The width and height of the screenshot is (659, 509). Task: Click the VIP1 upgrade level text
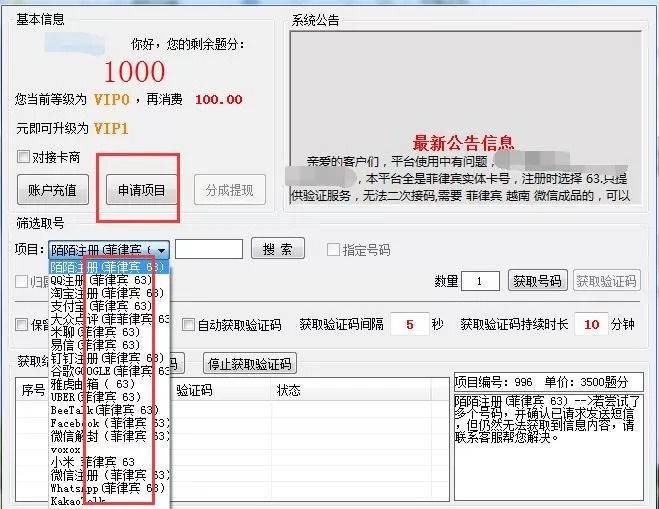tap(111, 128)
